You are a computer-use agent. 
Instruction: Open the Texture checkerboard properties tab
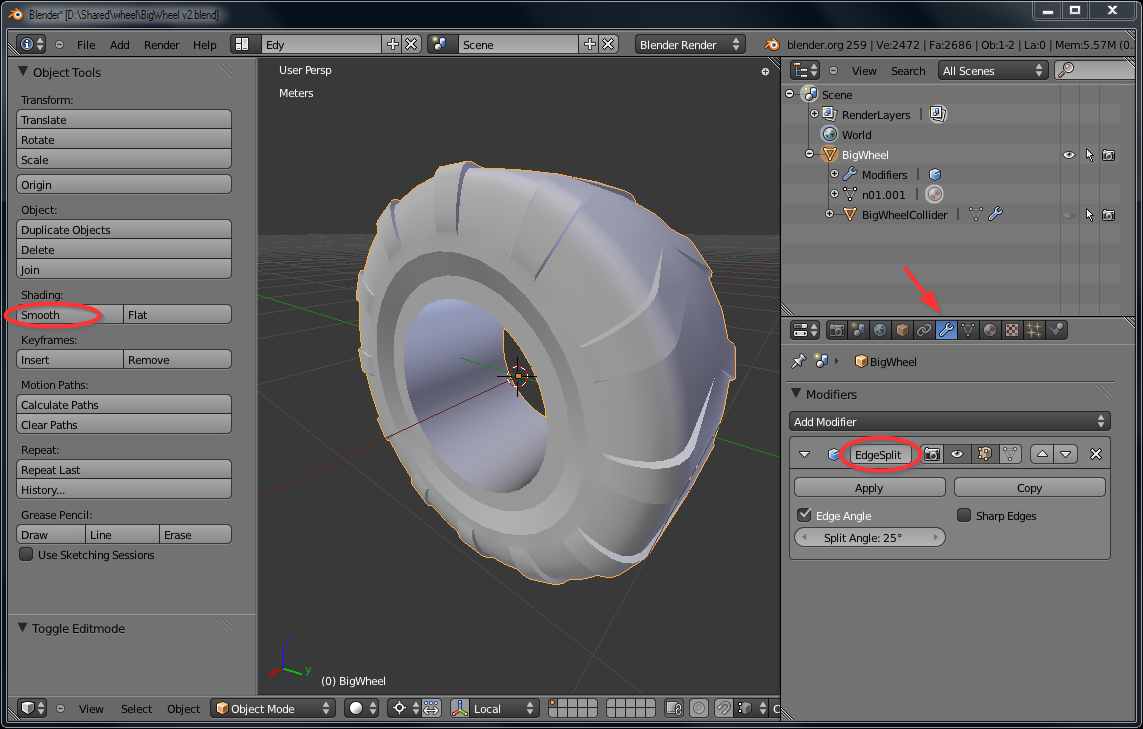[1012, 330]
